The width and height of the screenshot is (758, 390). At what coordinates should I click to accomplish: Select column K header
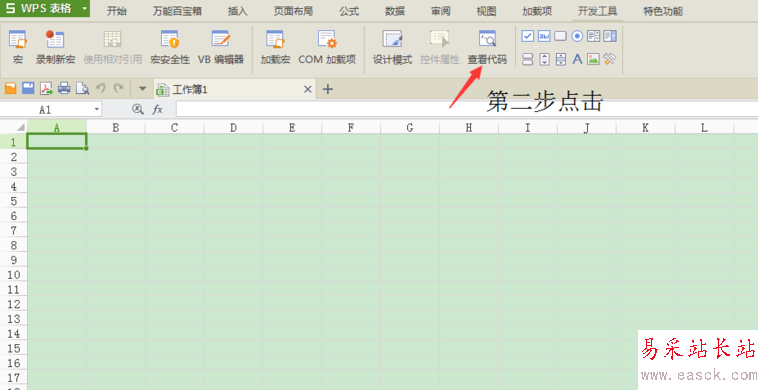point(645,128)
